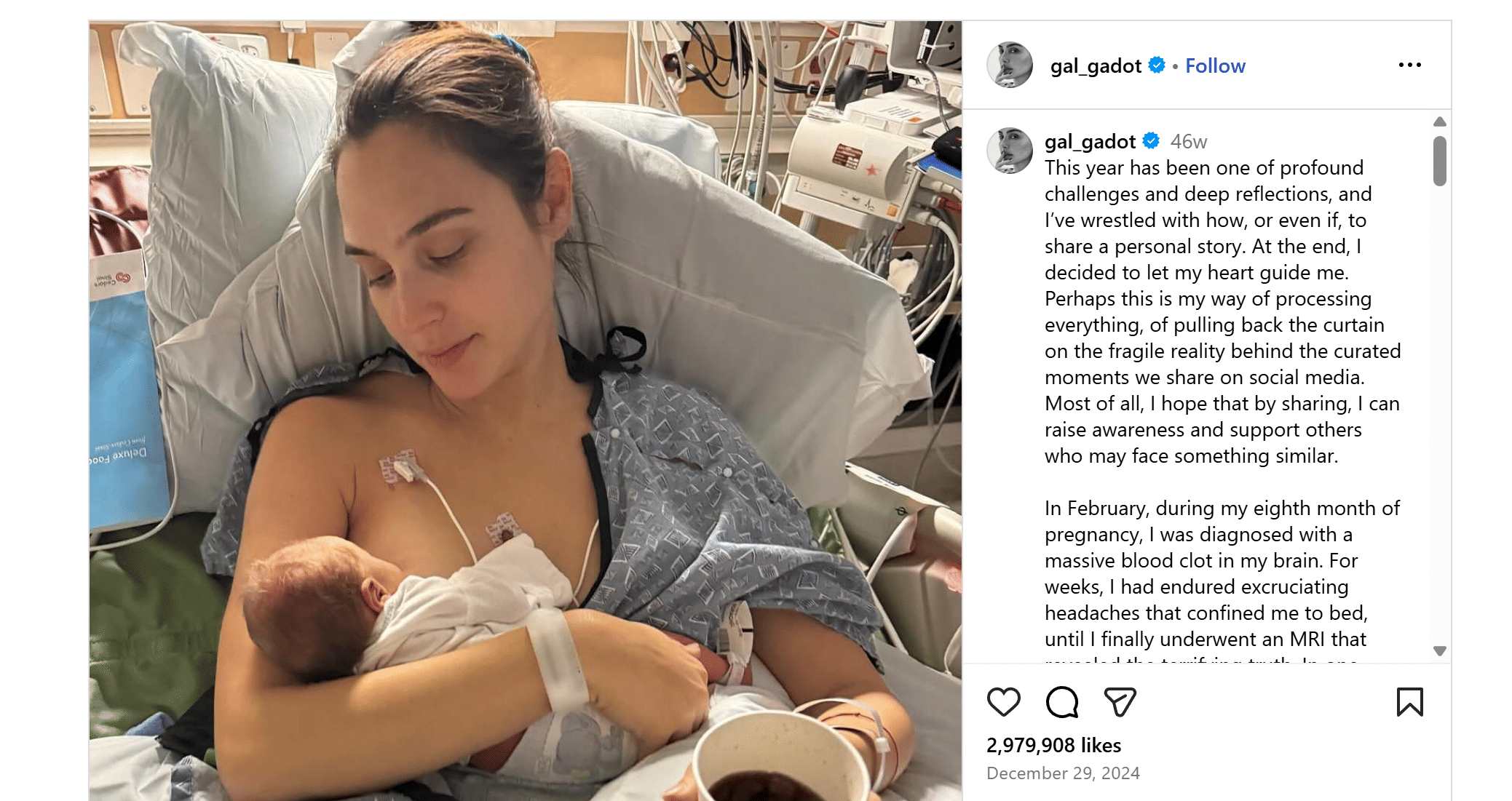Click the 46w timestamp
Image resolution: width=1512 pixels, height=801 pixels.
1189,141
